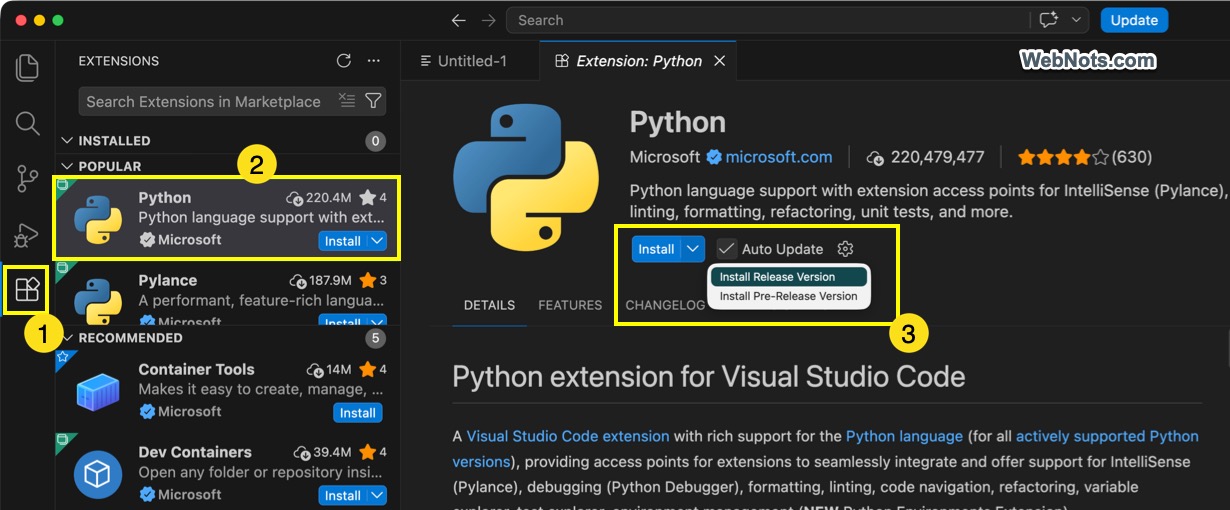This screenshot has height=510, width=1230.
Task: Click the recommended count badge 5
Action: (x=376, y=338)
